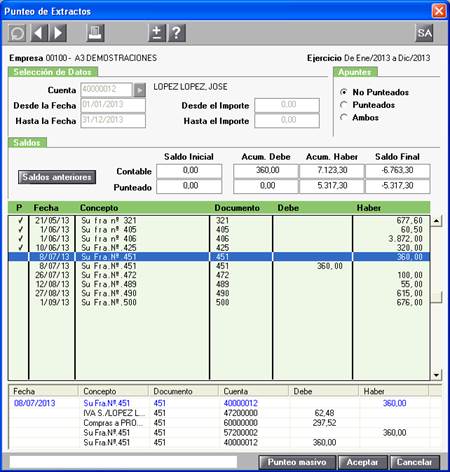Click the Concepto column header in green bar
The width and height of the screenshot is (450, 472).
point(99,208)
